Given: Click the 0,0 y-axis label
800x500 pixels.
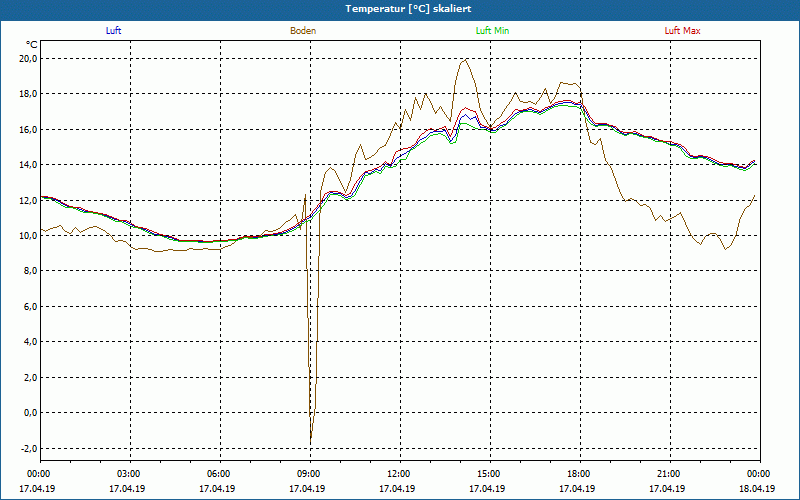Looking at the screenshot, I should (31, 413).
